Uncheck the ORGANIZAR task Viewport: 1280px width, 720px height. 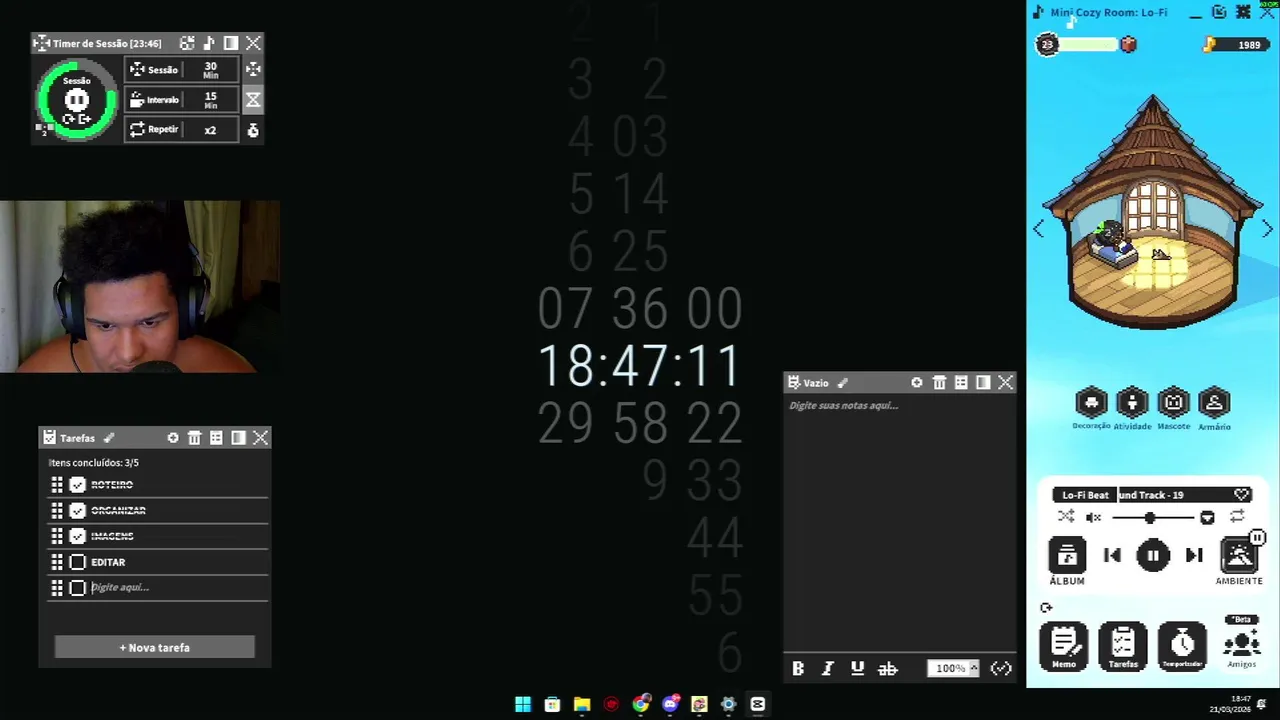pos(78,511)
